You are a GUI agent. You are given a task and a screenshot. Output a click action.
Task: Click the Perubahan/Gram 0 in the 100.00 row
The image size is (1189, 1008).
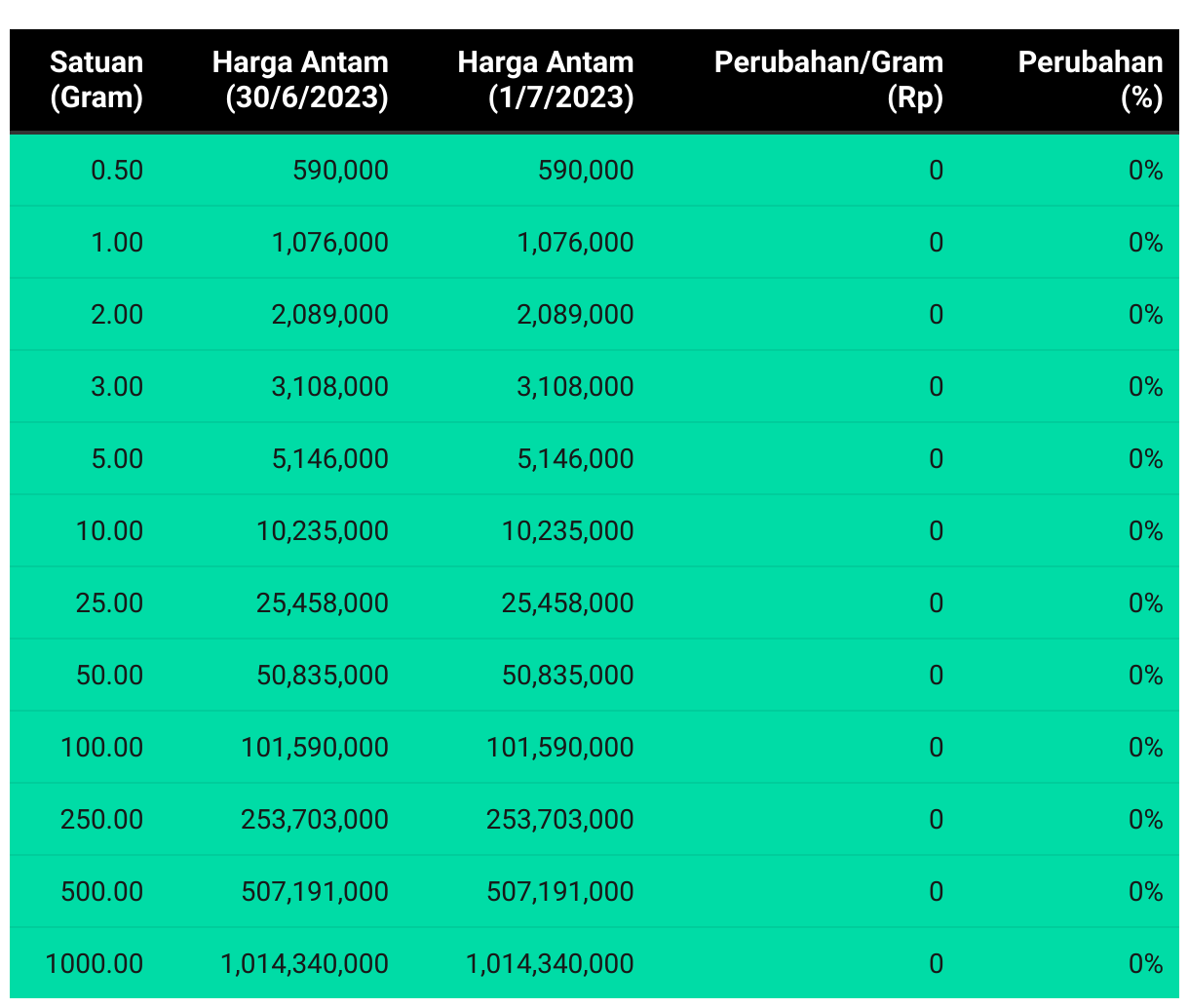coord(937,748)
